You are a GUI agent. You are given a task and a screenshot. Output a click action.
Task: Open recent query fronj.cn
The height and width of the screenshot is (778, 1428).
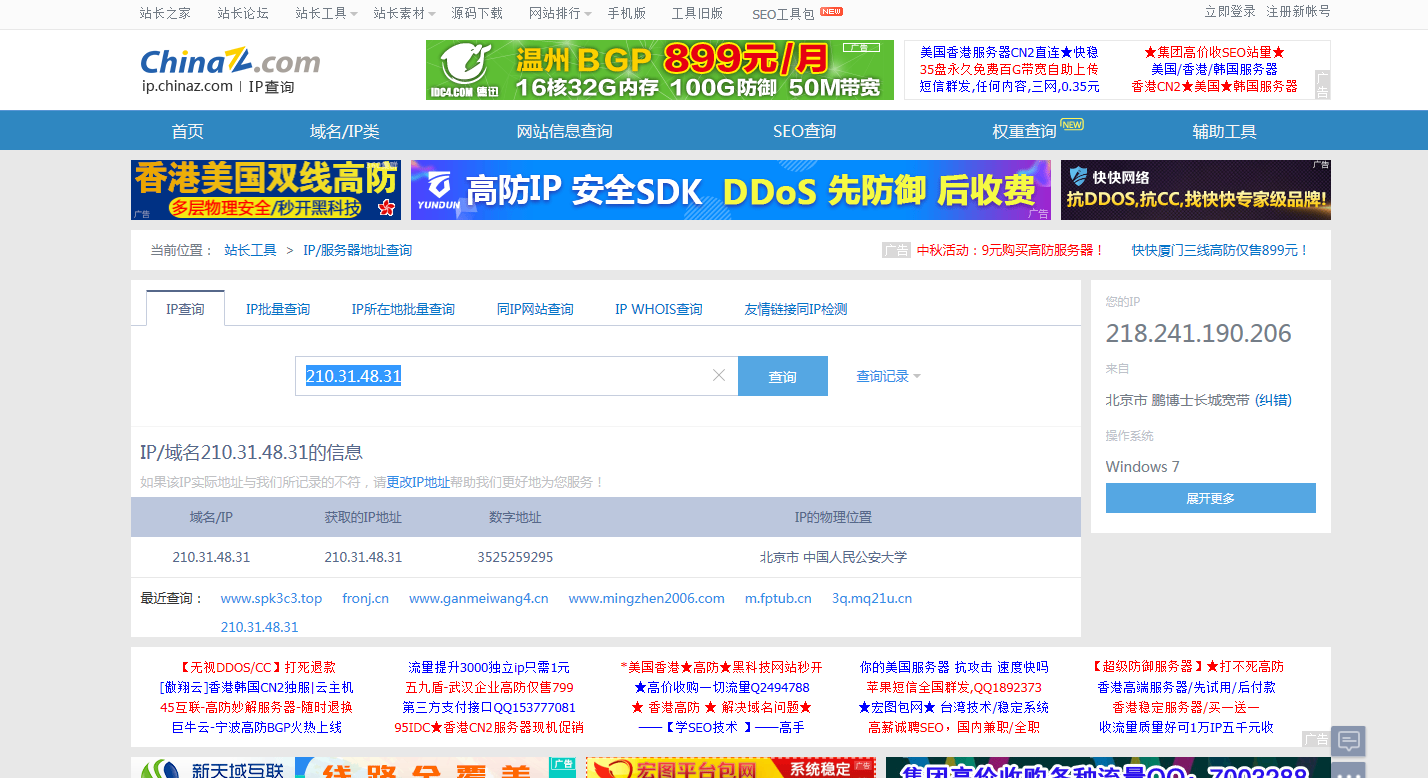(x=365, y=598)
